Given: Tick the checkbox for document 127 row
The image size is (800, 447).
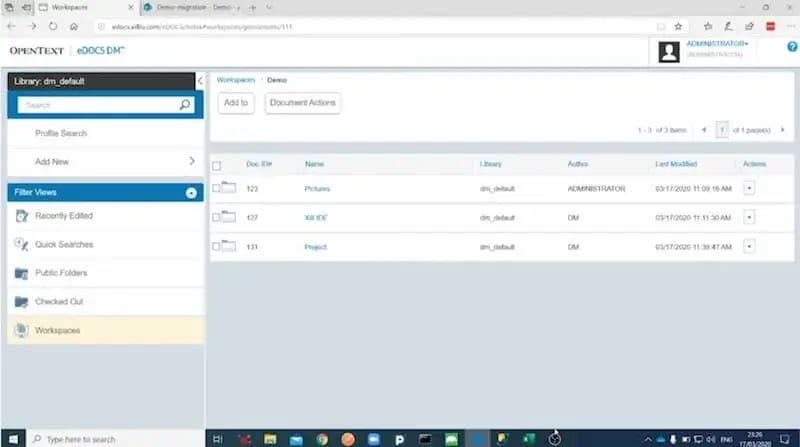Looking at the screenshot, I should coord(216,217).
